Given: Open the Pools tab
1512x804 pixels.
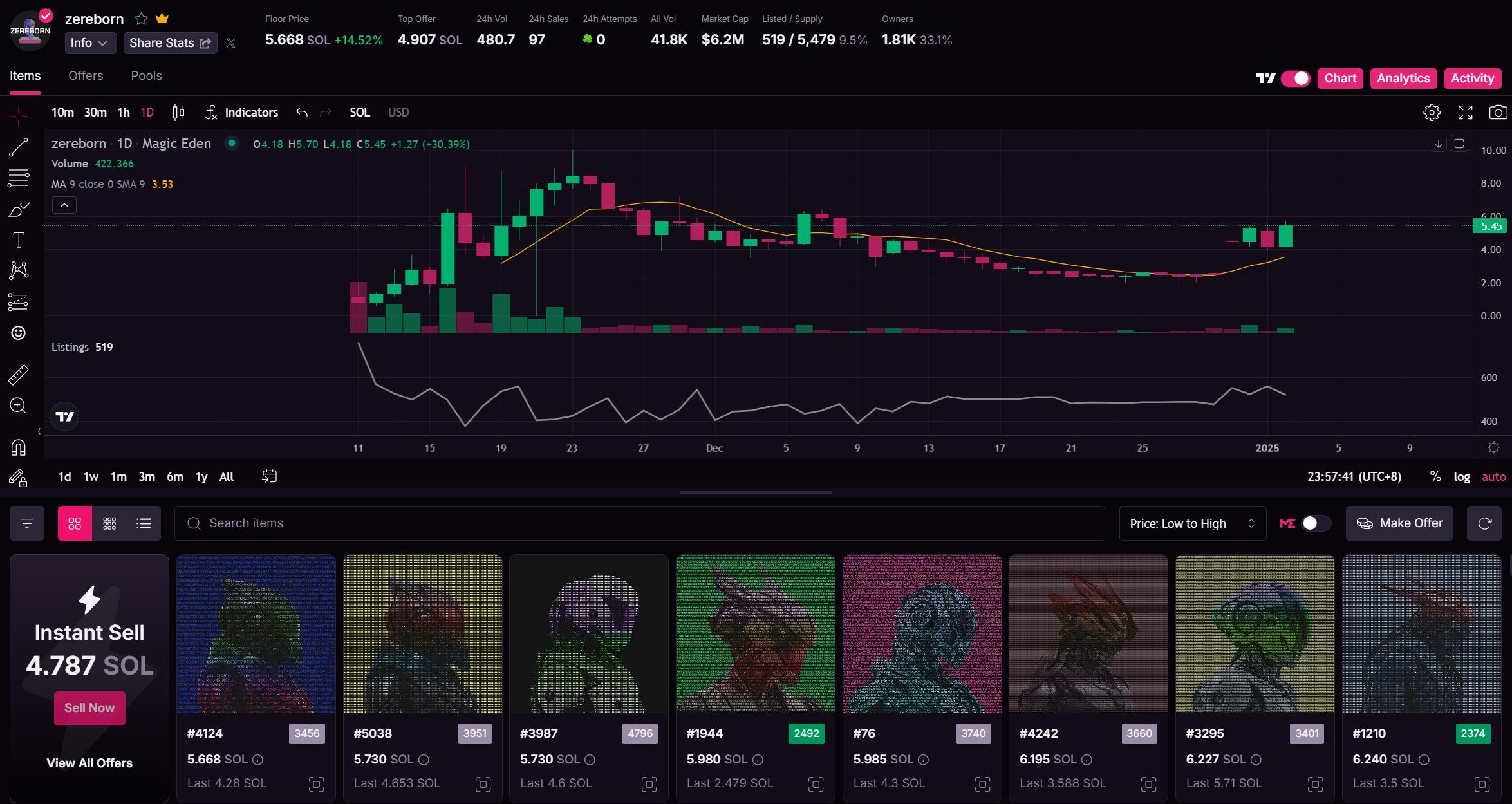Looking at the screenshot, I should point(147,76).
